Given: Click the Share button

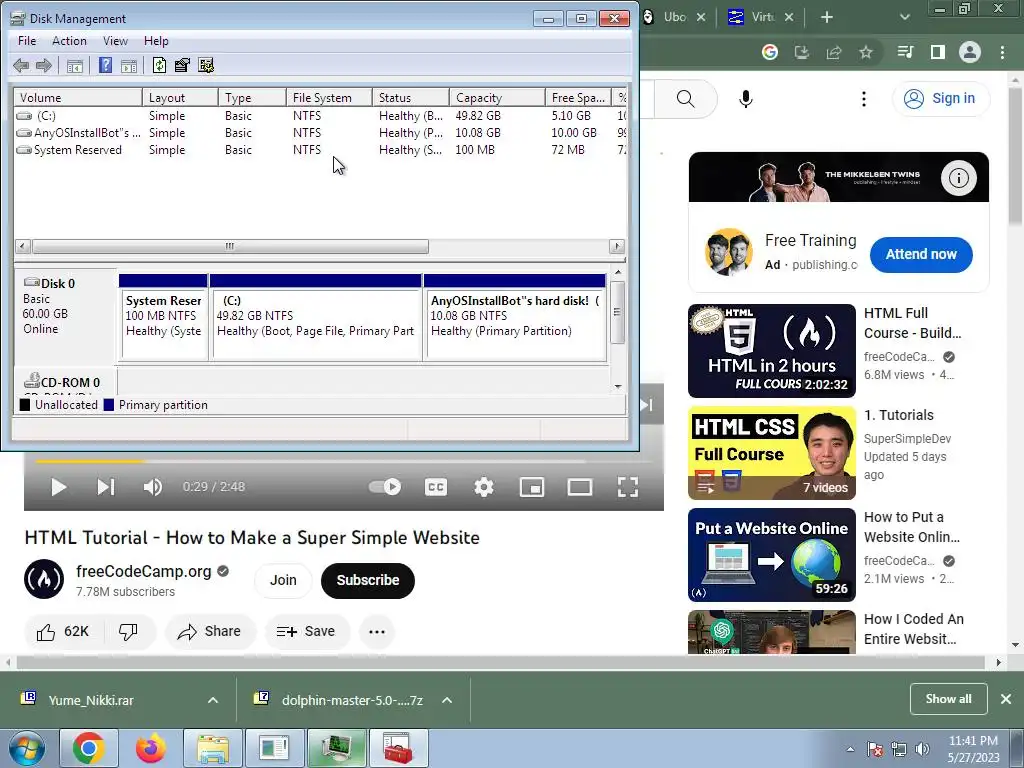Looking at the screenshot, I should coord(210,632).
